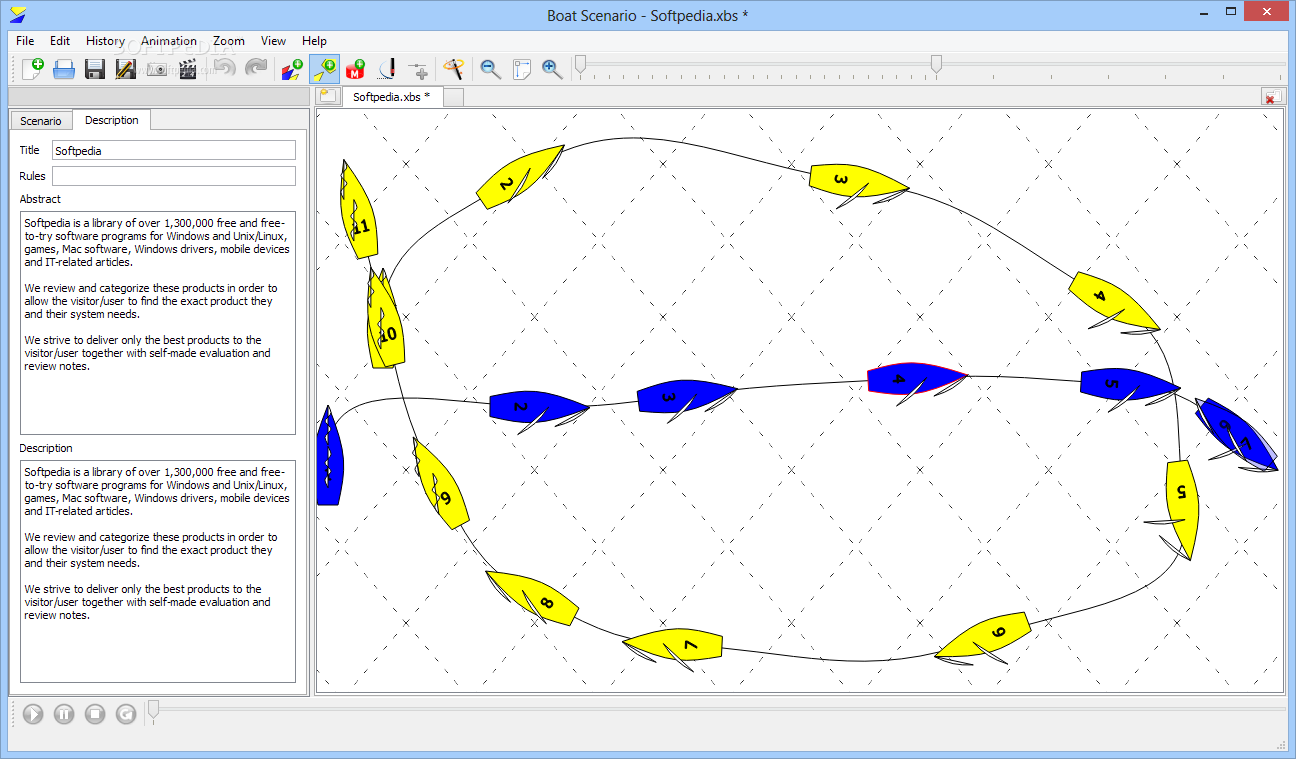Screen dimensions: 1296x759
Task: Select the Softpedia.xbs document tab
Action: [x=392, y=96]
